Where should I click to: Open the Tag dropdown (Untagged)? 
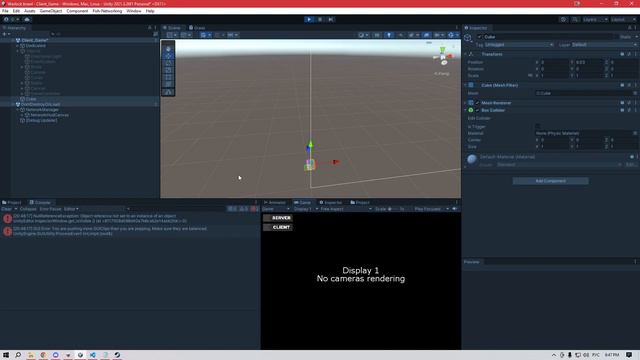point(519,44)
